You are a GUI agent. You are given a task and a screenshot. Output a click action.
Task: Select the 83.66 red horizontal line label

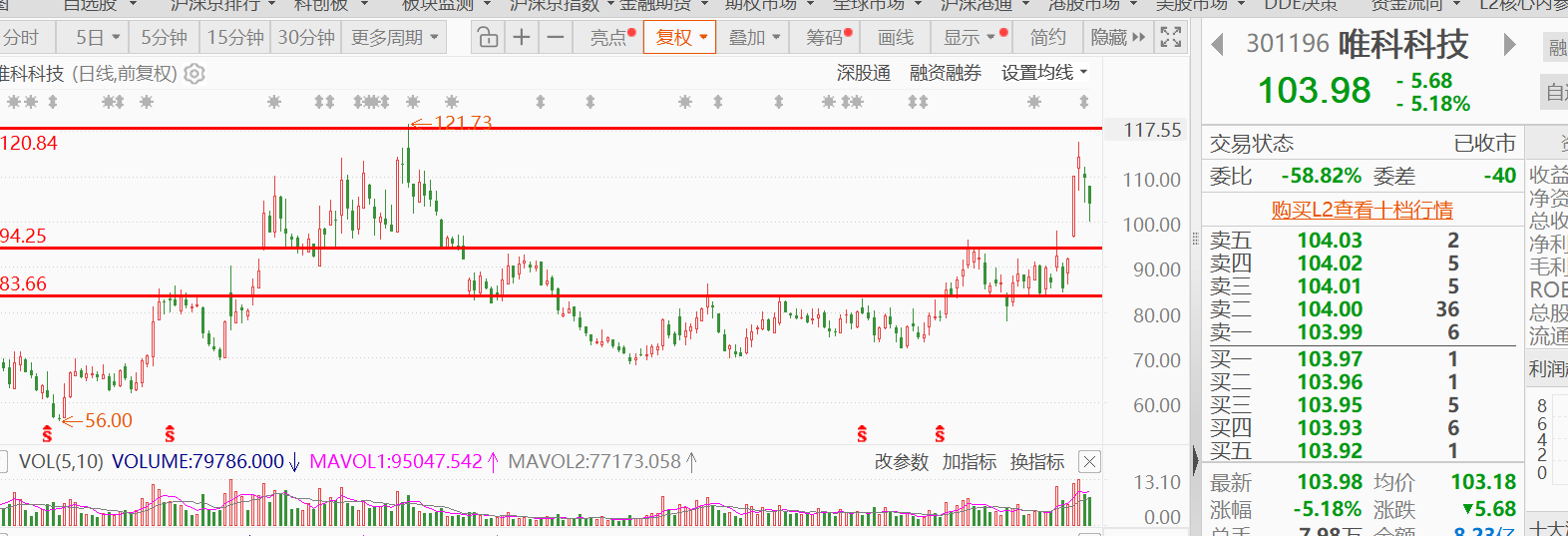coord(23,283)
